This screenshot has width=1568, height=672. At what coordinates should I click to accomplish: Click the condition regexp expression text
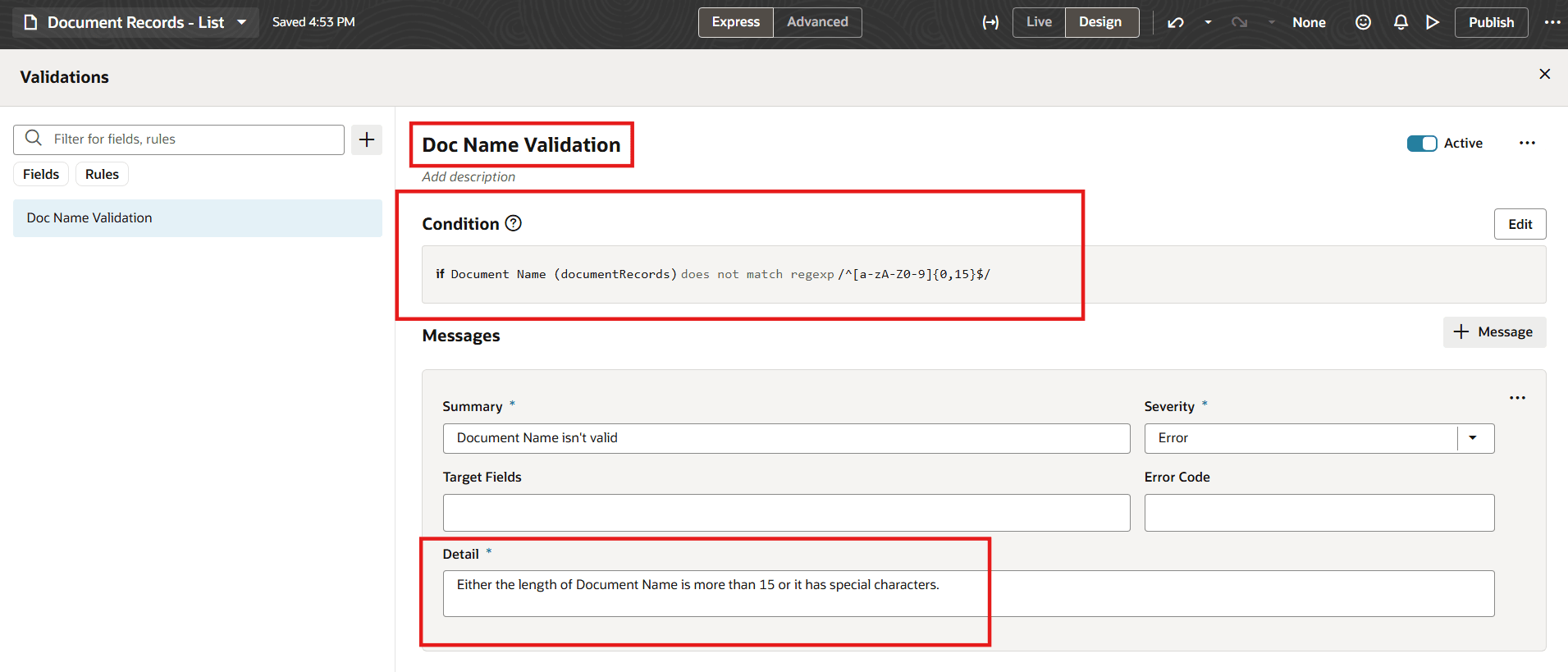point(914,274)
